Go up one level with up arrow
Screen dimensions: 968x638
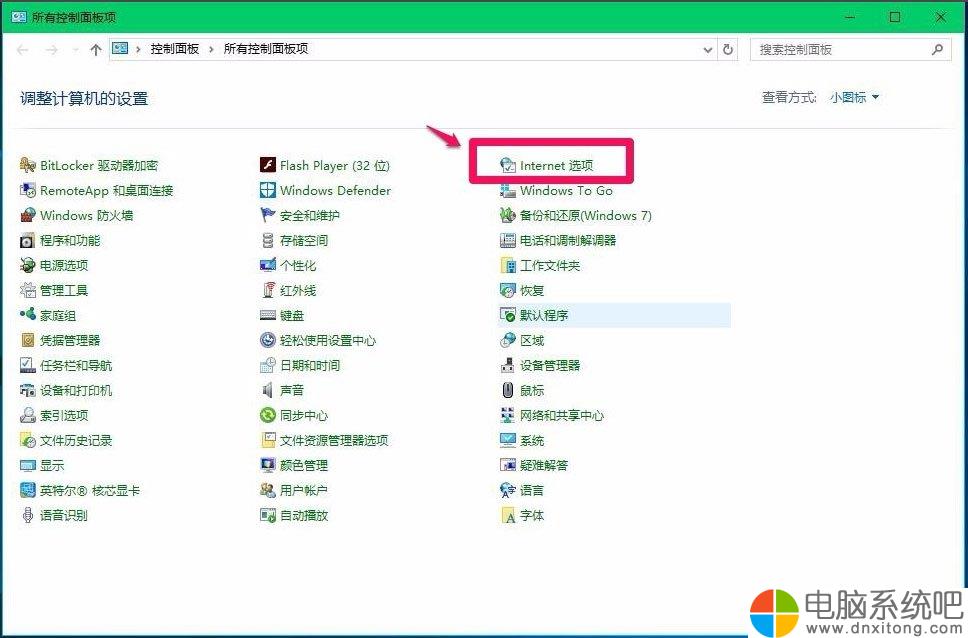pos(96,49)
